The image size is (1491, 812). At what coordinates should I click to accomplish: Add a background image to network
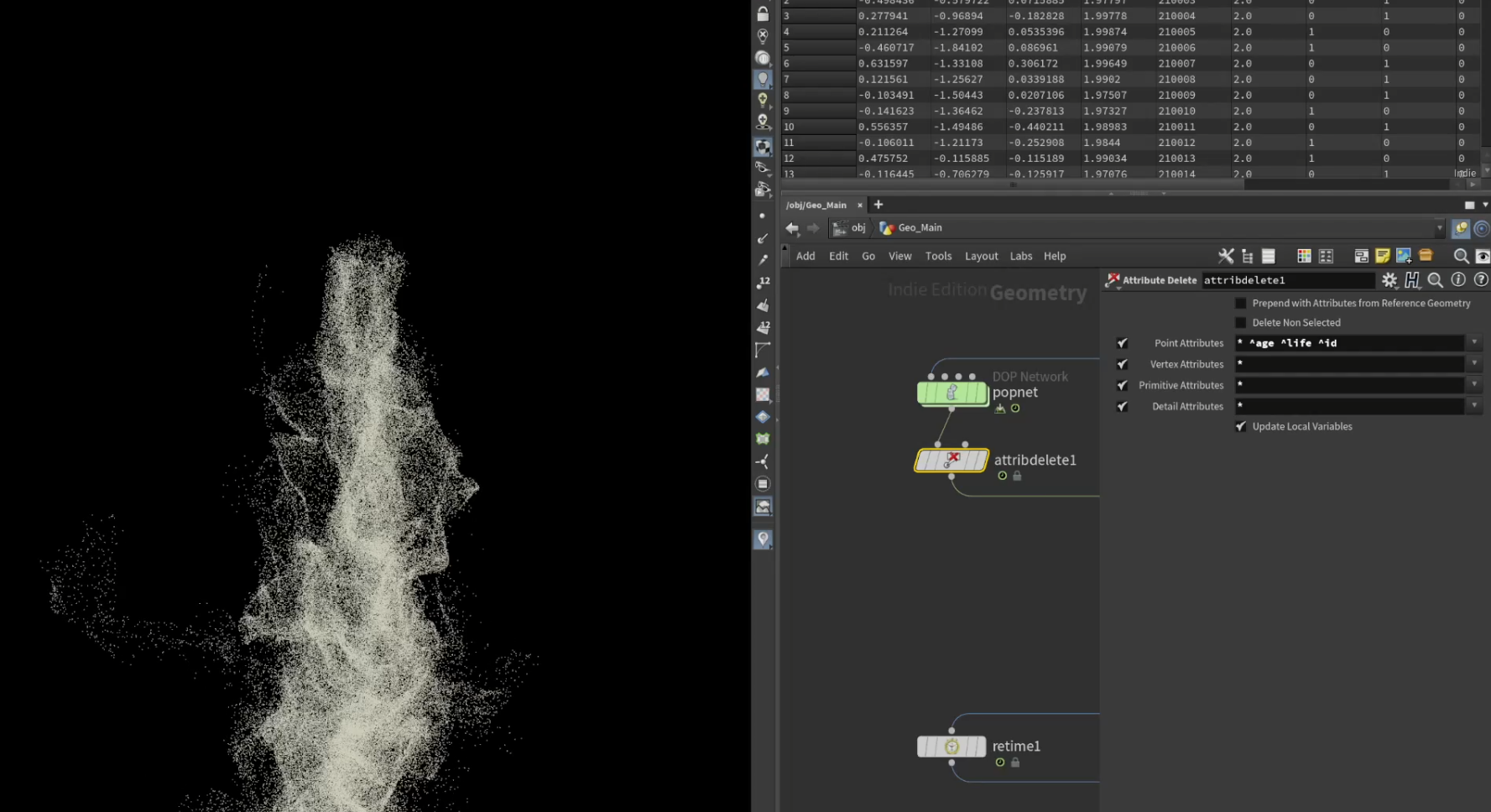coord(1404,256)
